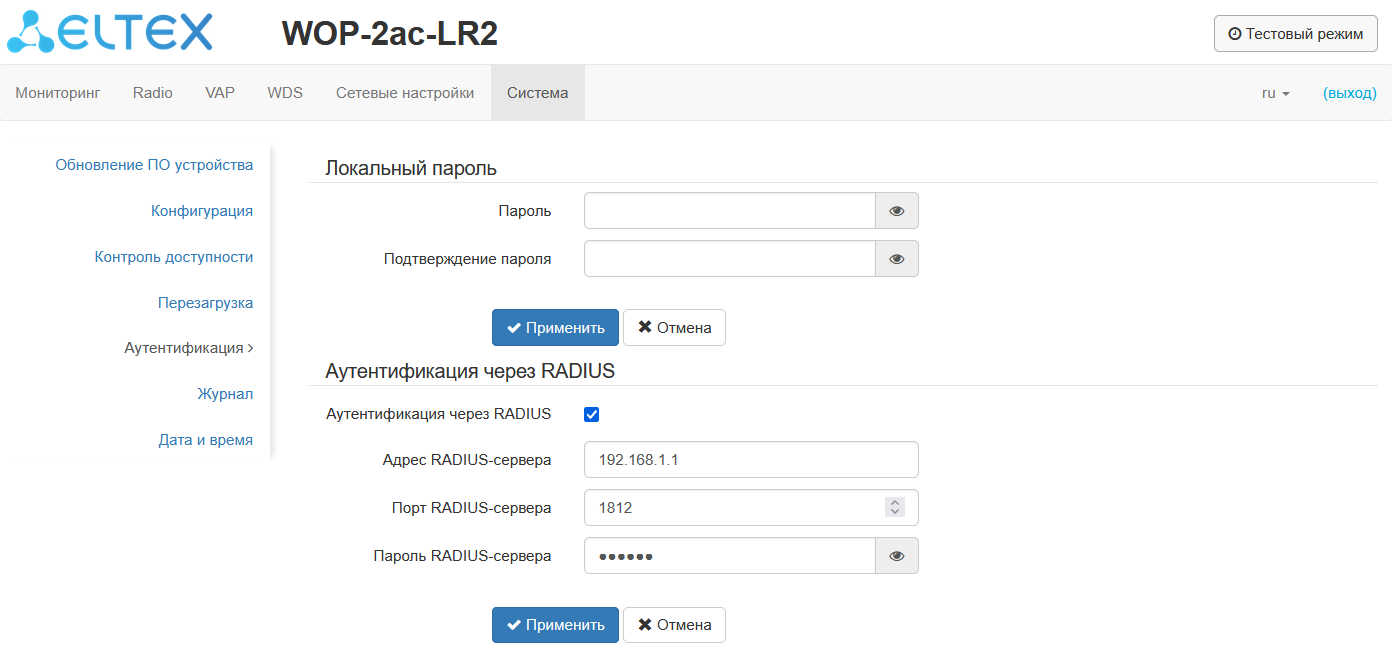Show the local password field text
1392x650 pixels.
pos(897,211)
